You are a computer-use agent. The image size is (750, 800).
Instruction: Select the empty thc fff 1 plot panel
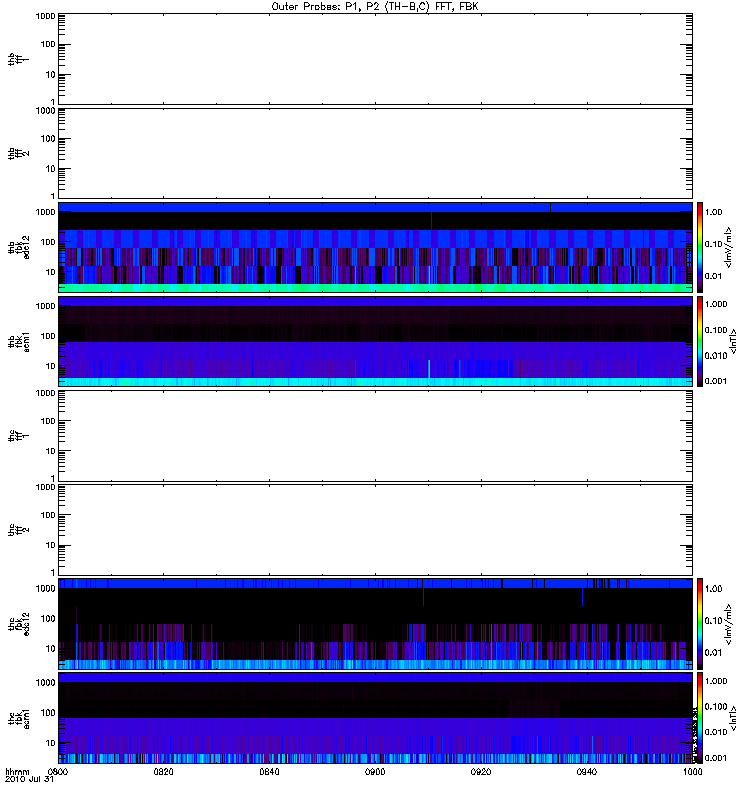(x=375, y=436)
